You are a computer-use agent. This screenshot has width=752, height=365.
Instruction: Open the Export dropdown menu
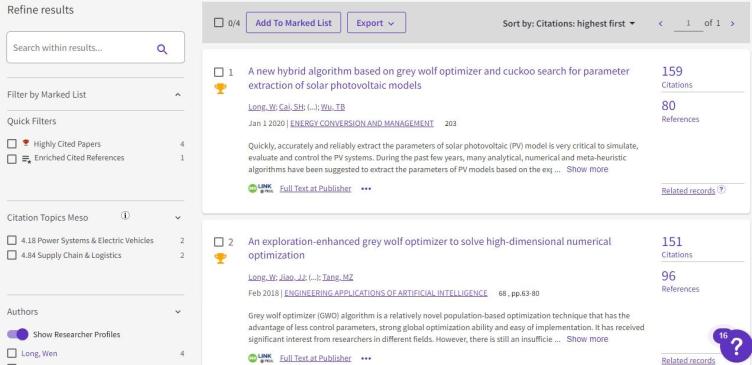pos(376,23)
